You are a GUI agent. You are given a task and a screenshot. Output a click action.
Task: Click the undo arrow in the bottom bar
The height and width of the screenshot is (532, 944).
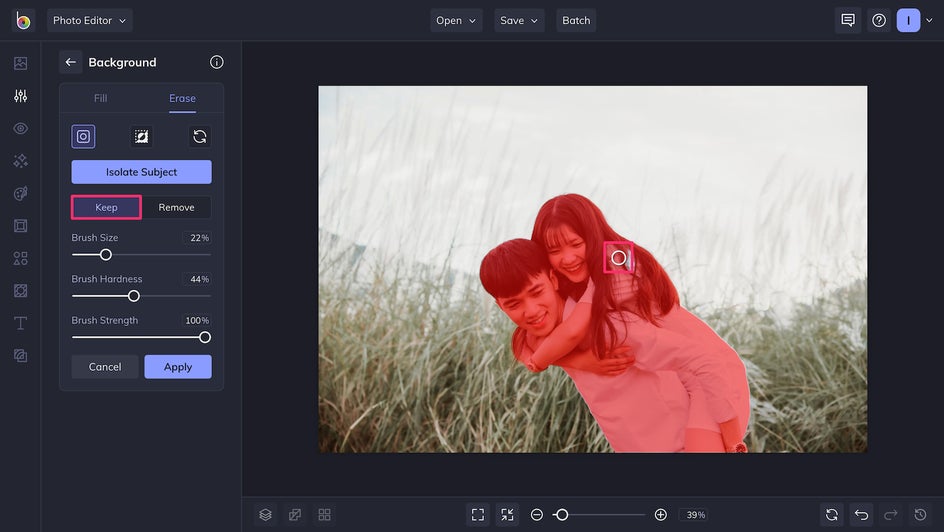point(861,515)
